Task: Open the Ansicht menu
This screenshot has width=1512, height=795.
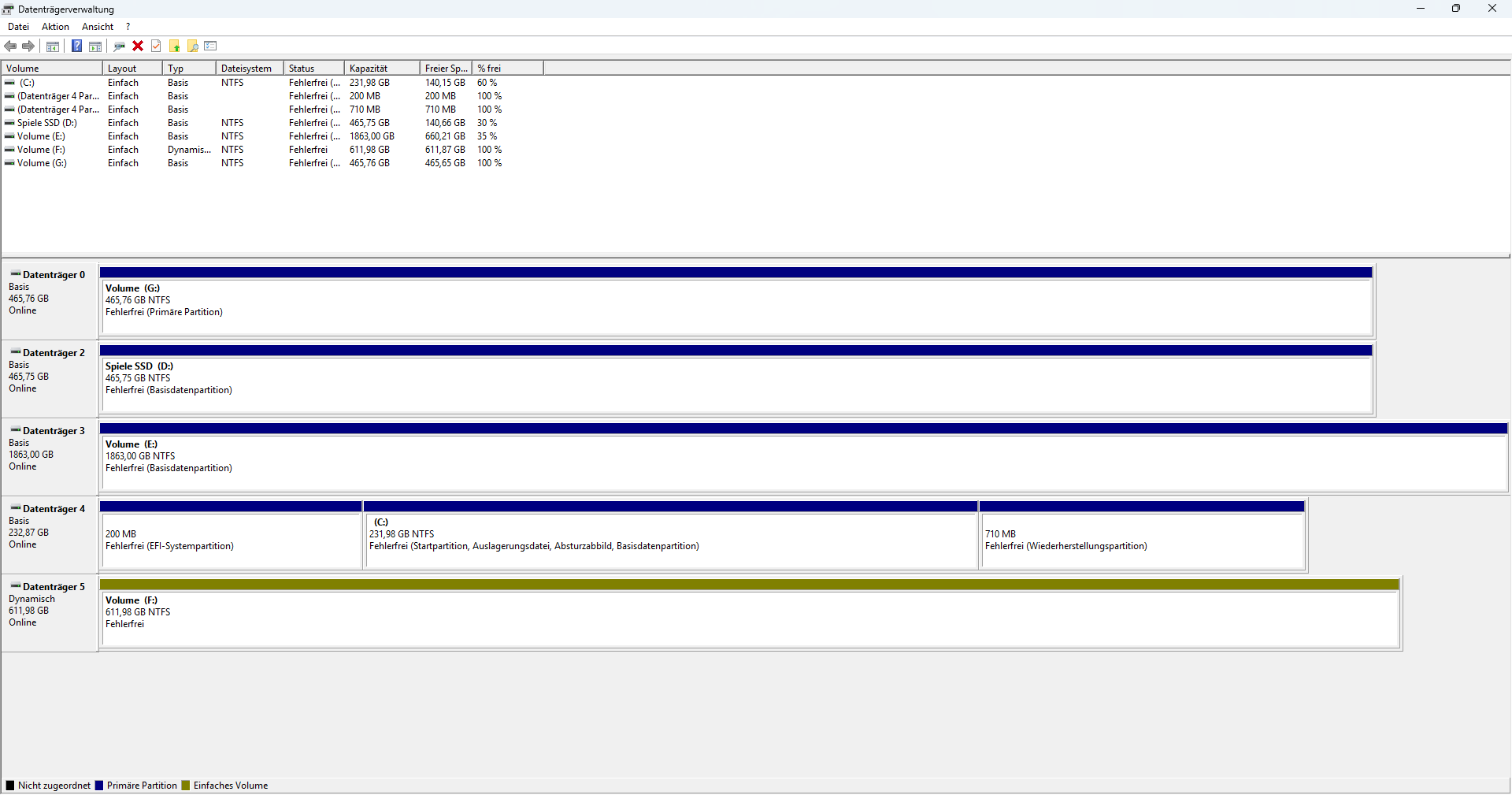Action: (x=97, y=26)
